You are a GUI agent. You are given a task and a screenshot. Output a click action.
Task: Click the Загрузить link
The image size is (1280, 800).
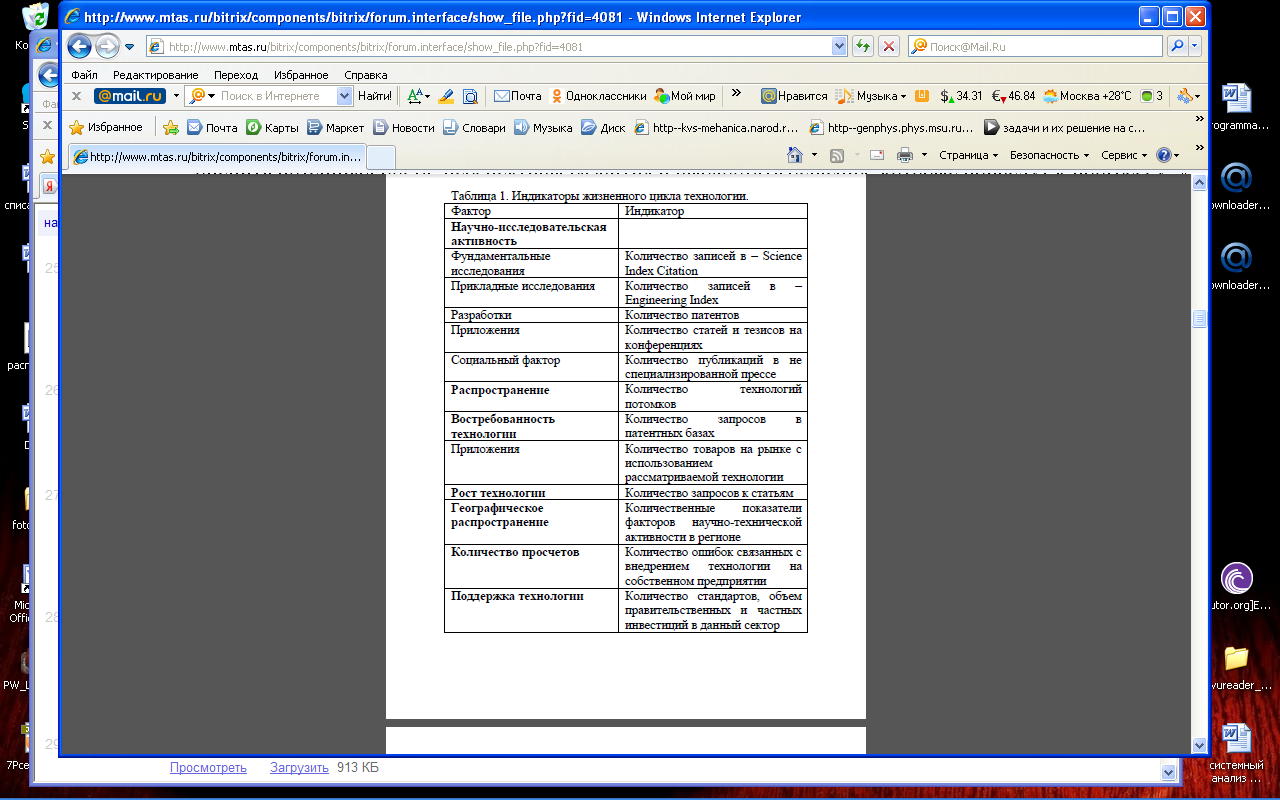click(299, 768)
